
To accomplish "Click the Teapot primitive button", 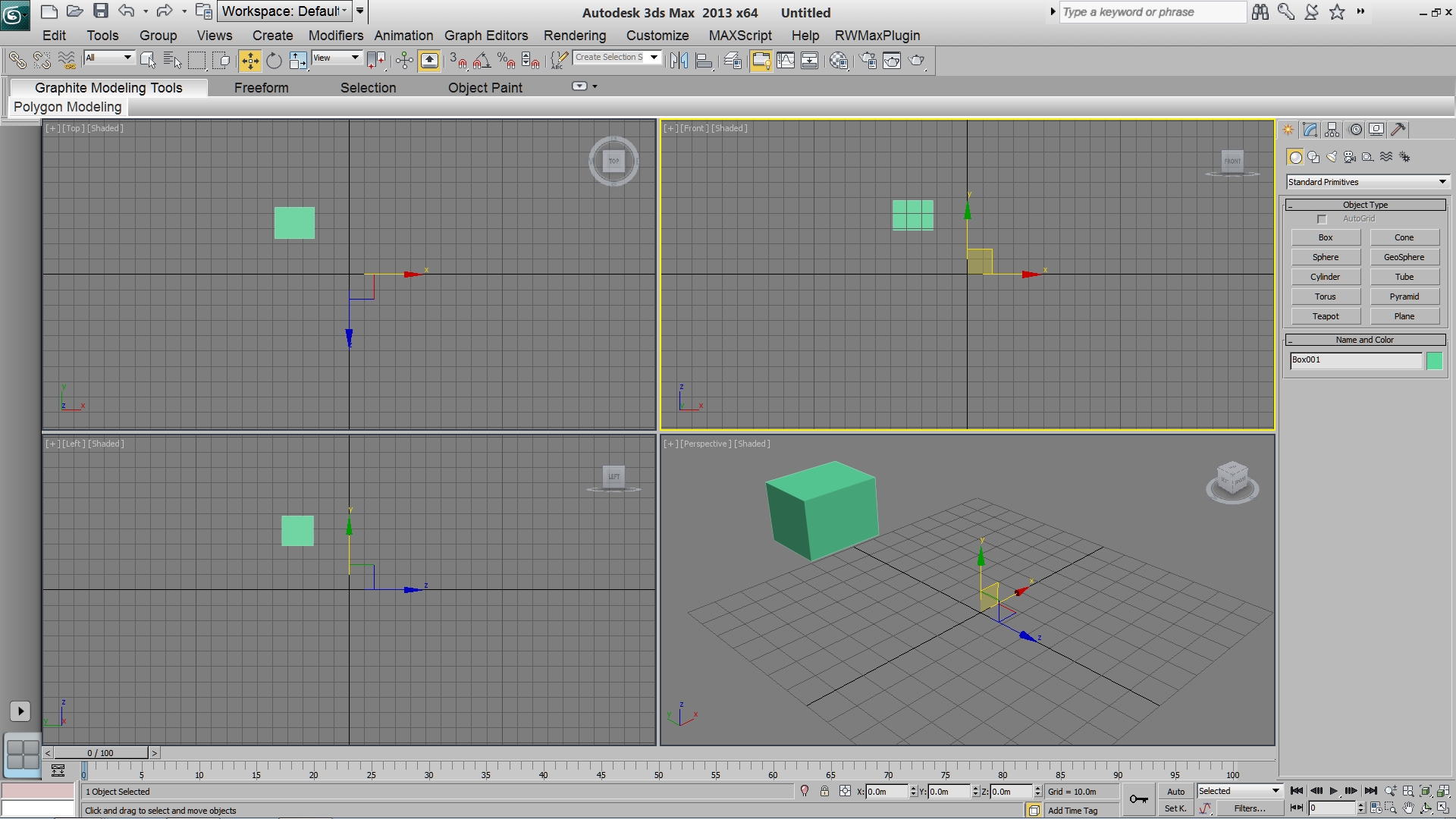I will click(x=1325, y=316).
